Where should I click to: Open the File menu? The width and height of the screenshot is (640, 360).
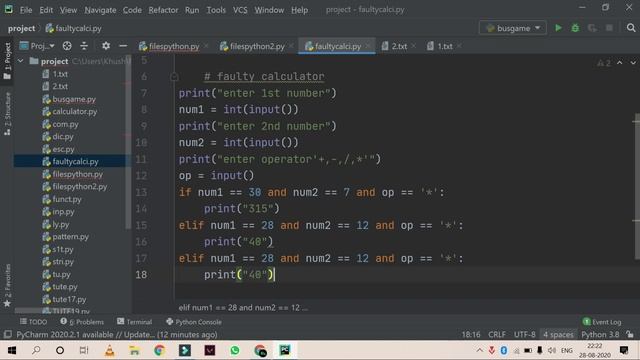tap(26, 10)
